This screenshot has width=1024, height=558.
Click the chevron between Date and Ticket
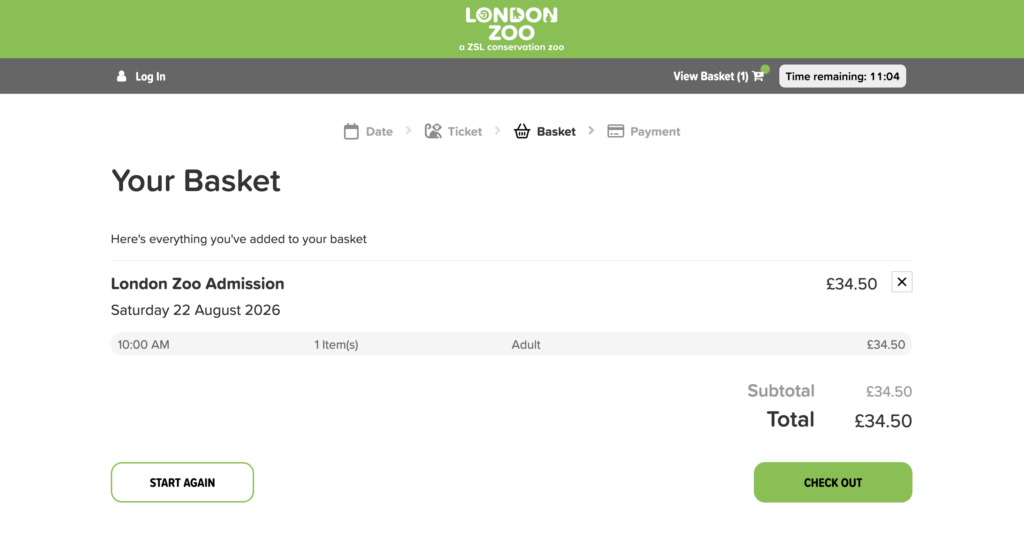coord(408,131)
